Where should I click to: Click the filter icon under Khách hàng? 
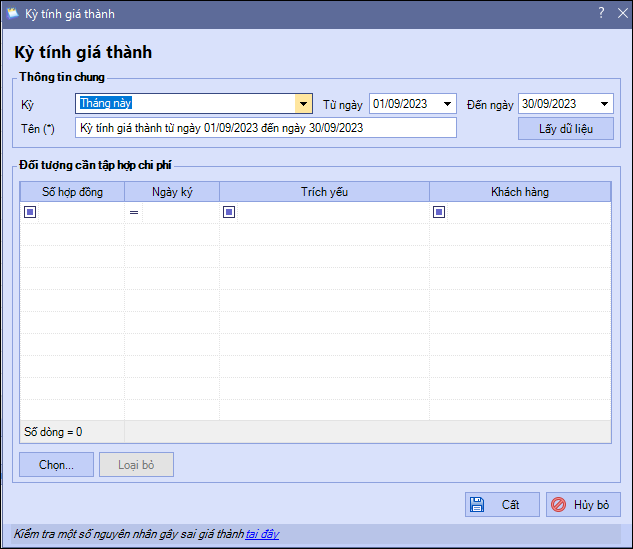pyautogui.click(x=439, y=212)
